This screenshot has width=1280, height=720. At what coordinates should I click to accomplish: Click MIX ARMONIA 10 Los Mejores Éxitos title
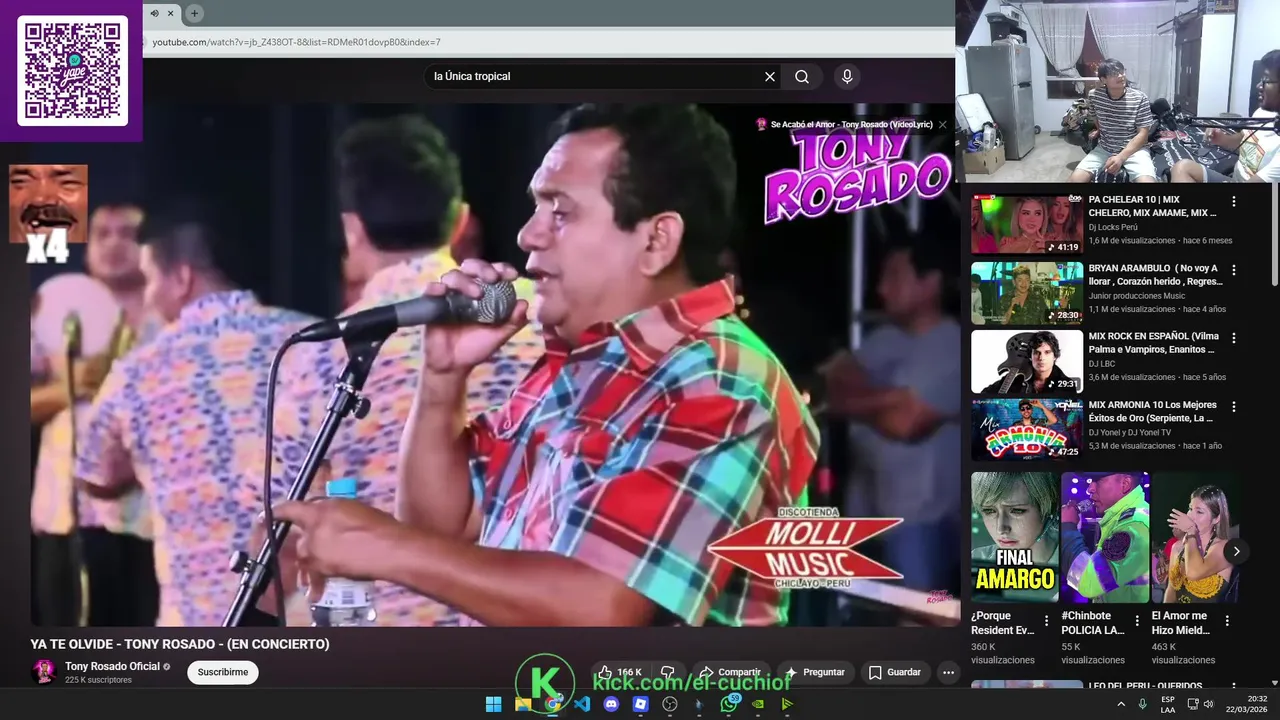(x=1153, y=412)
